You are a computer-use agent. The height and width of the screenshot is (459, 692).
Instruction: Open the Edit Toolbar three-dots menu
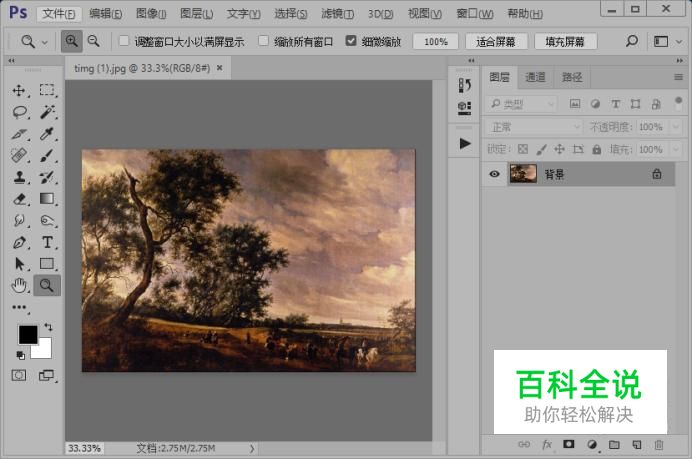[x=19, y=307]
